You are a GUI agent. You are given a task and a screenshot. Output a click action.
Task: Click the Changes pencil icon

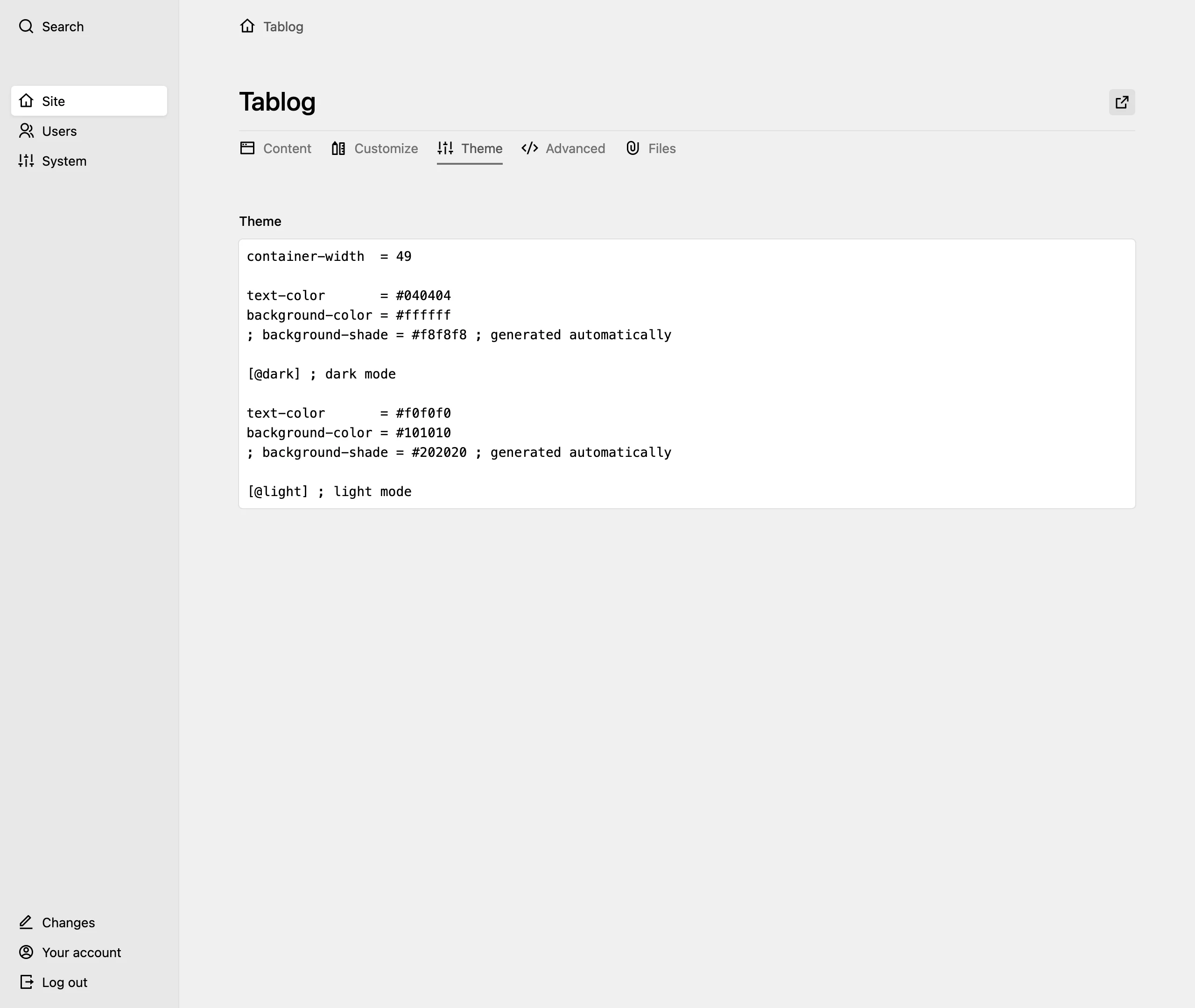coord(26,922)
